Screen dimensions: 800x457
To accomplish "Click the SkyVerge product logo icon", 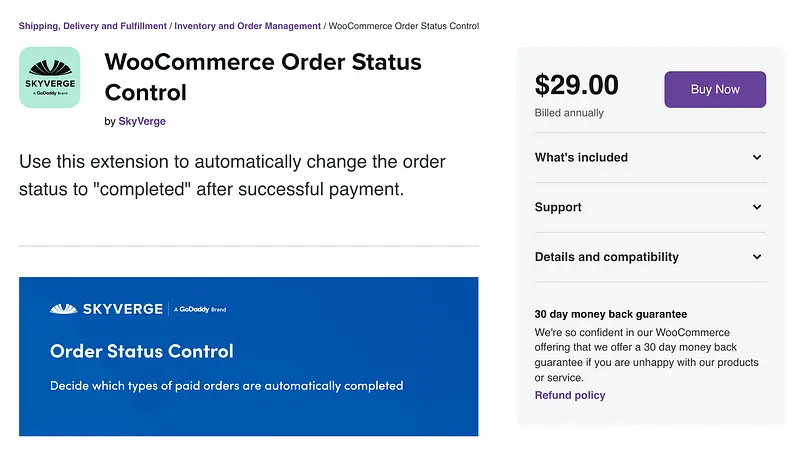I will (x=49, y=77).
